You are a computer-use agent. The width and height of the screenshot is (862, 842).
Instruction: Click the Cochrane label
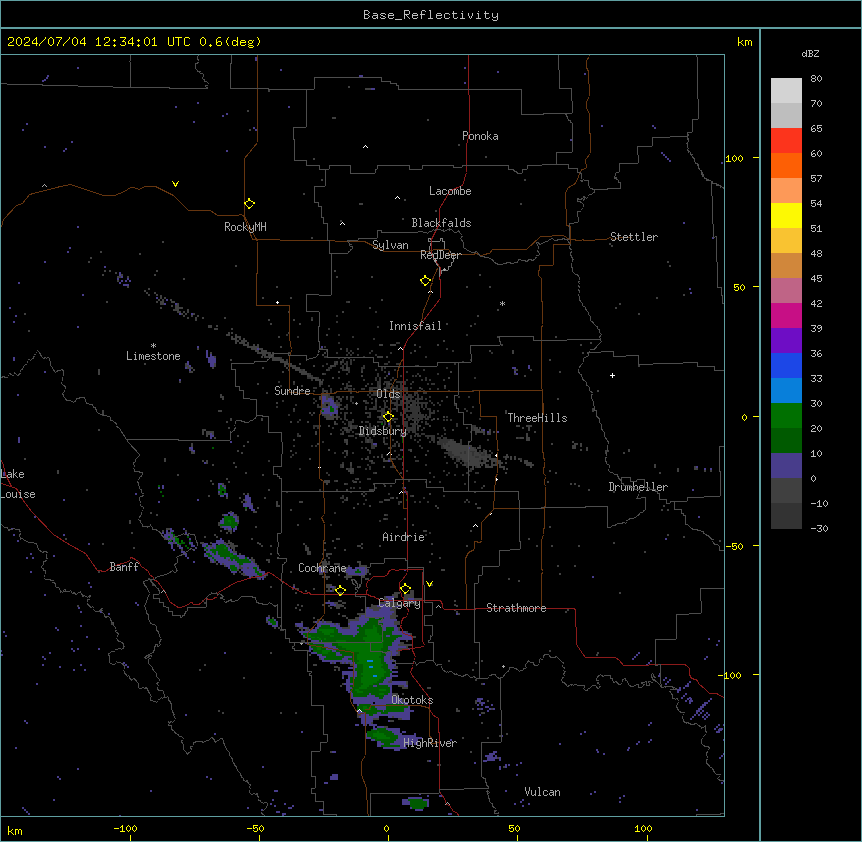click(x=322, y=568)
